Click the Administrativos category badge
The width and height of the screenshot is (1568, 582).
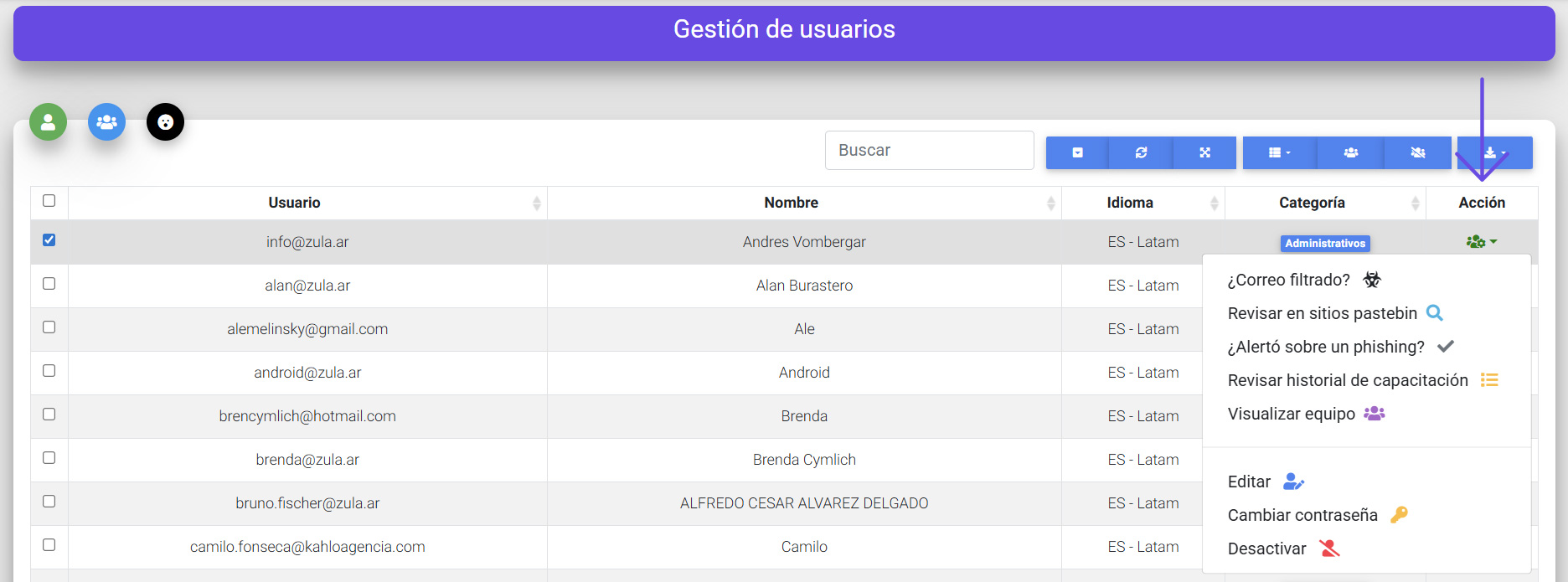(1324, 244)
